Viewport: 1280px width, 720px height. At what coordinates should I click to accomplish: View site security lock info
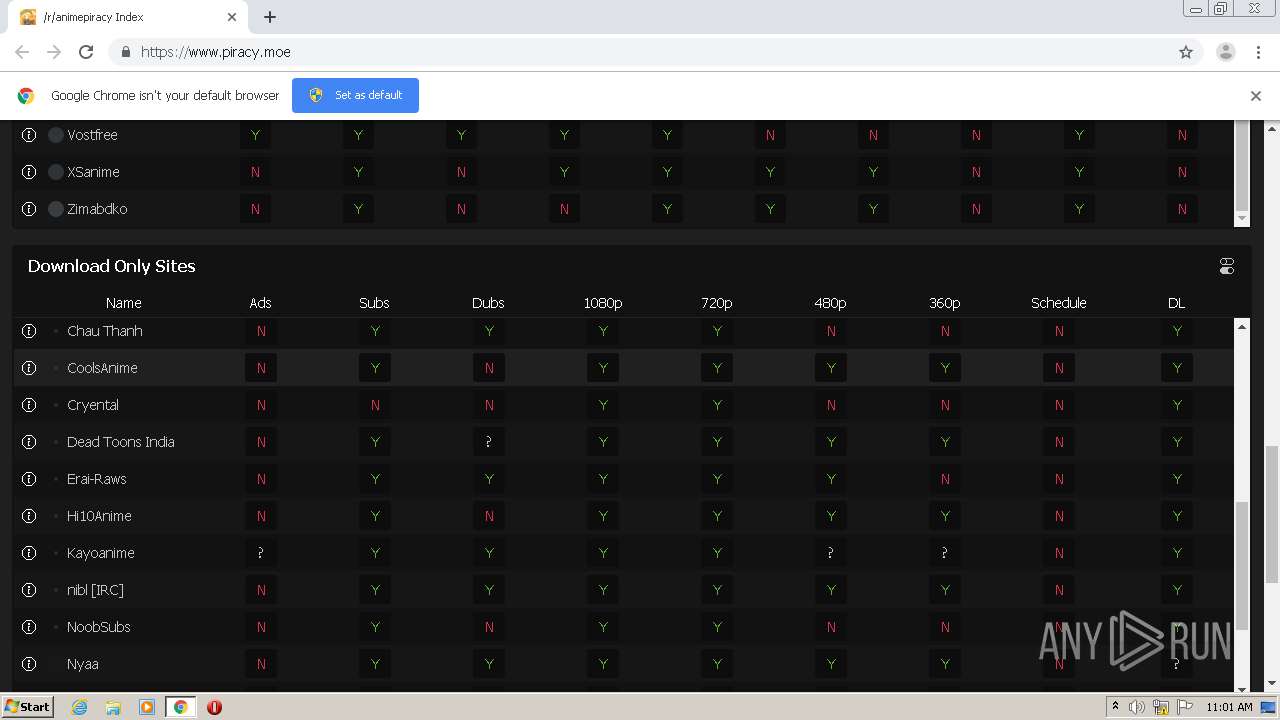point(125,52)
